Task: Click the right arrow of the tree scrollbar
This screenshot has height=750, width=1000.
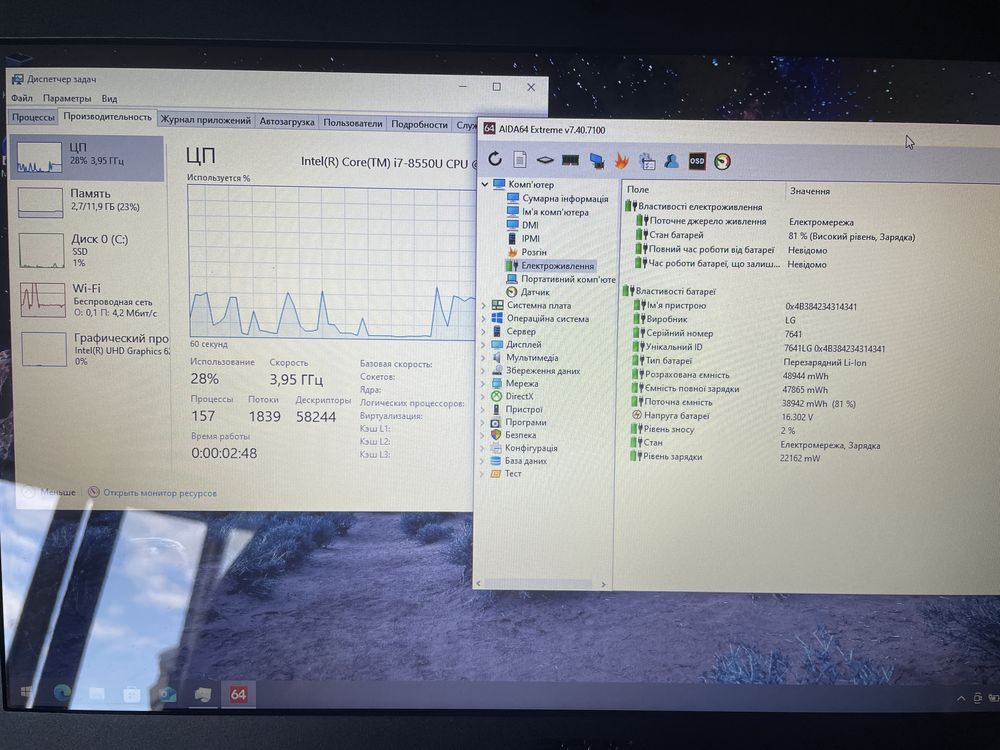Action: tap(603, 584)
